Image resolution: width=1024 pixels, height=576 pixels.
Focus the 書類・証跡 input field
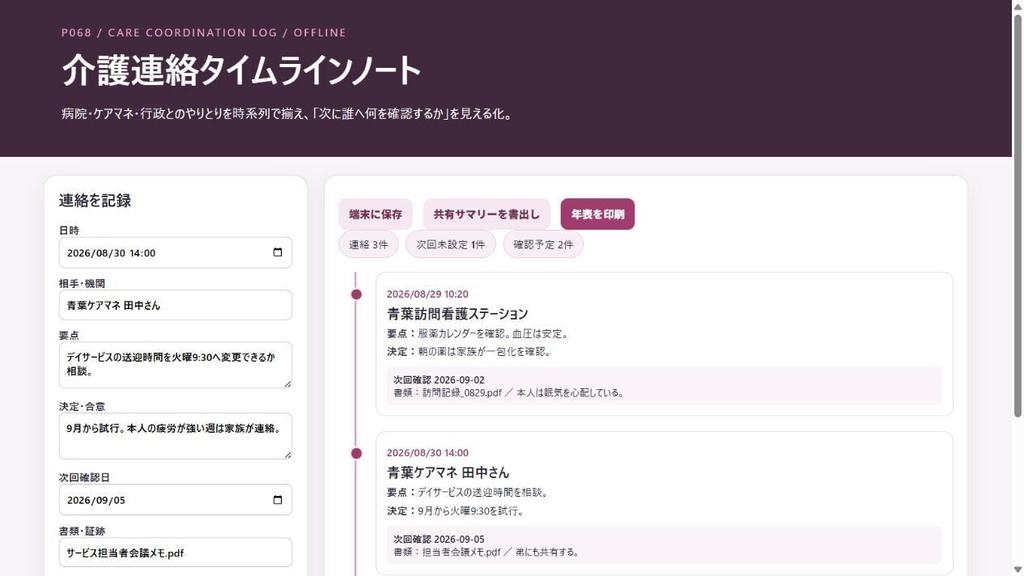click(x=176, y=552)
